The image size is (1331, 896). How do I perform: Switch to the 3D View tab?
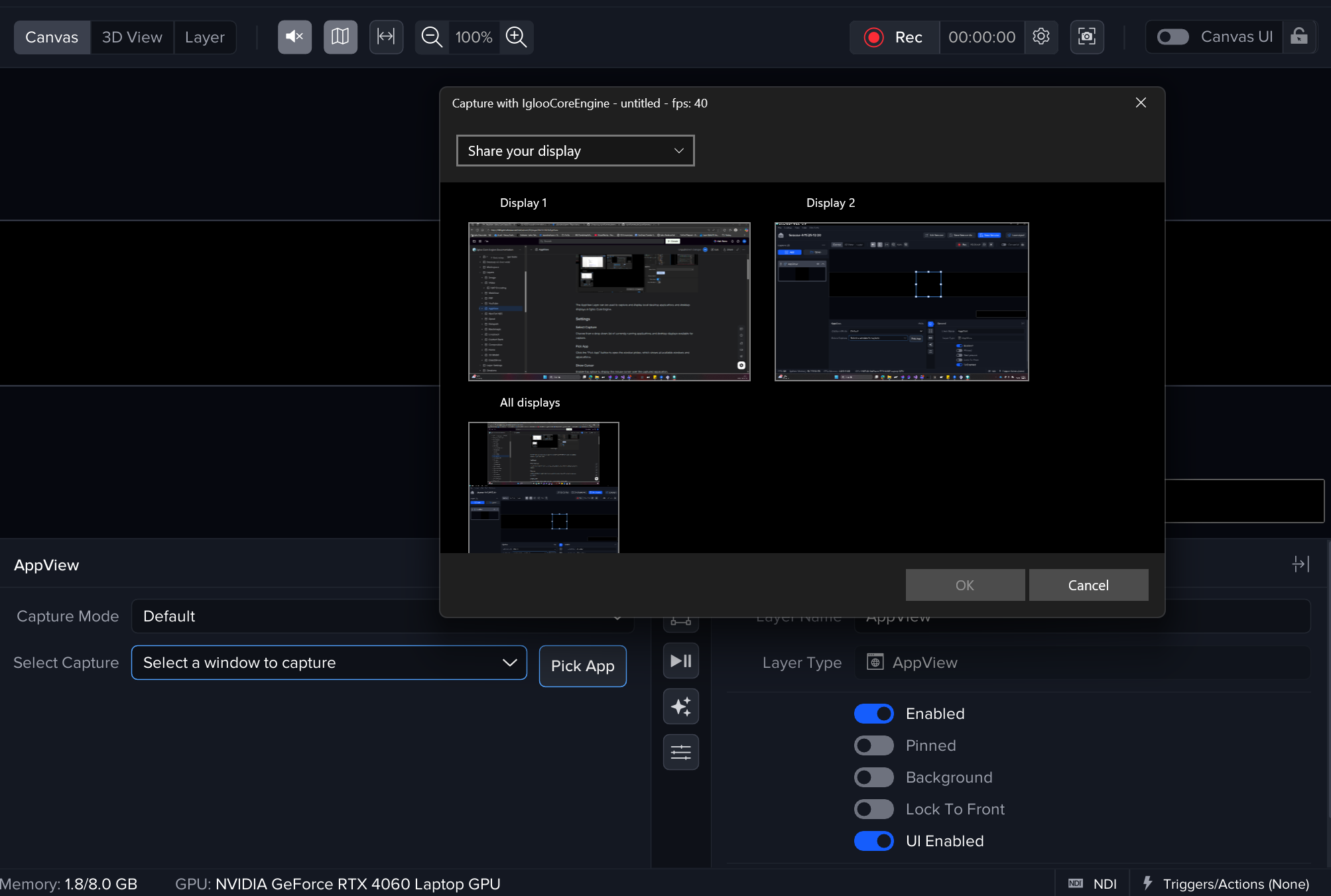132,37
